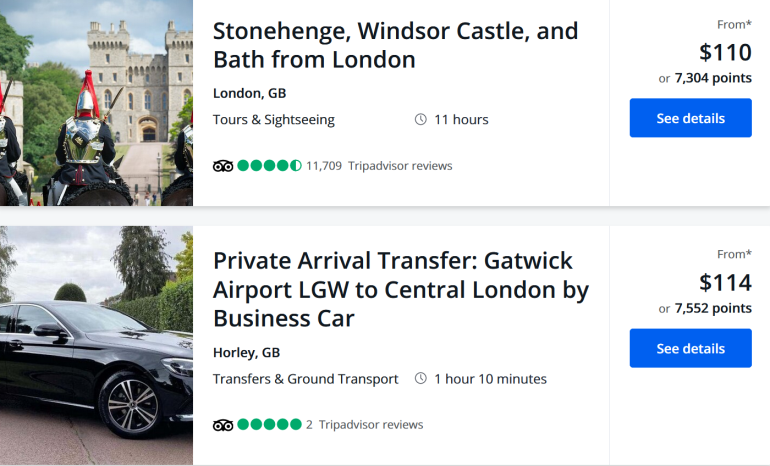
Task: Click the 7,552 points price option
Action: (x=713, y=308)
